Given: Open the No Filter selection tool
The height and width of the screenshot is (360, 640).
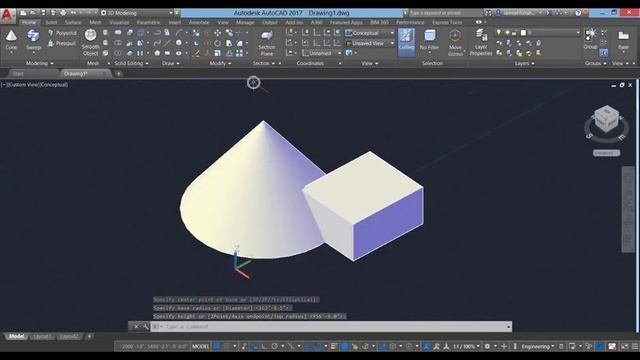Looking at the screenshot, I should (429, 41).
